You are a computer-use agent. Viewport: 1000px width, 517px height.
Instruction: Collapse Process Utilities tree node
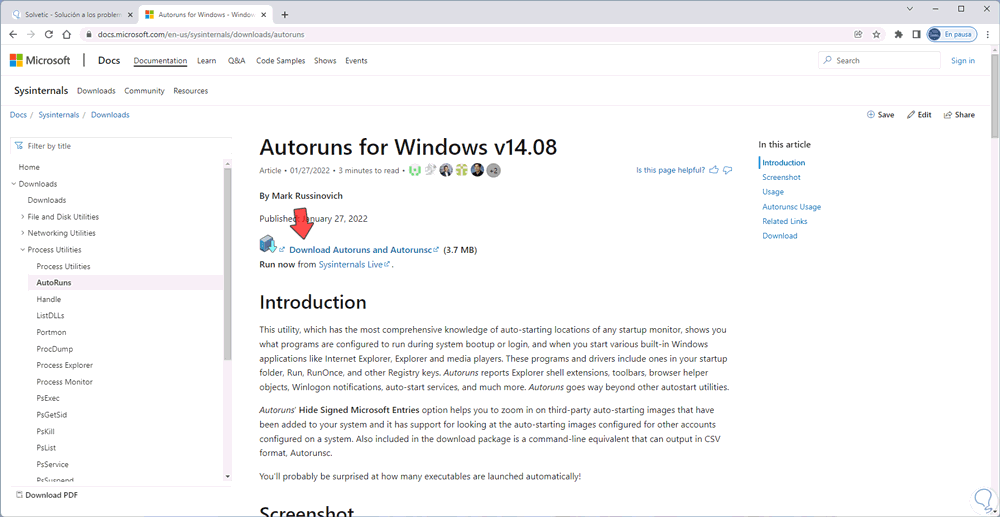22,250
